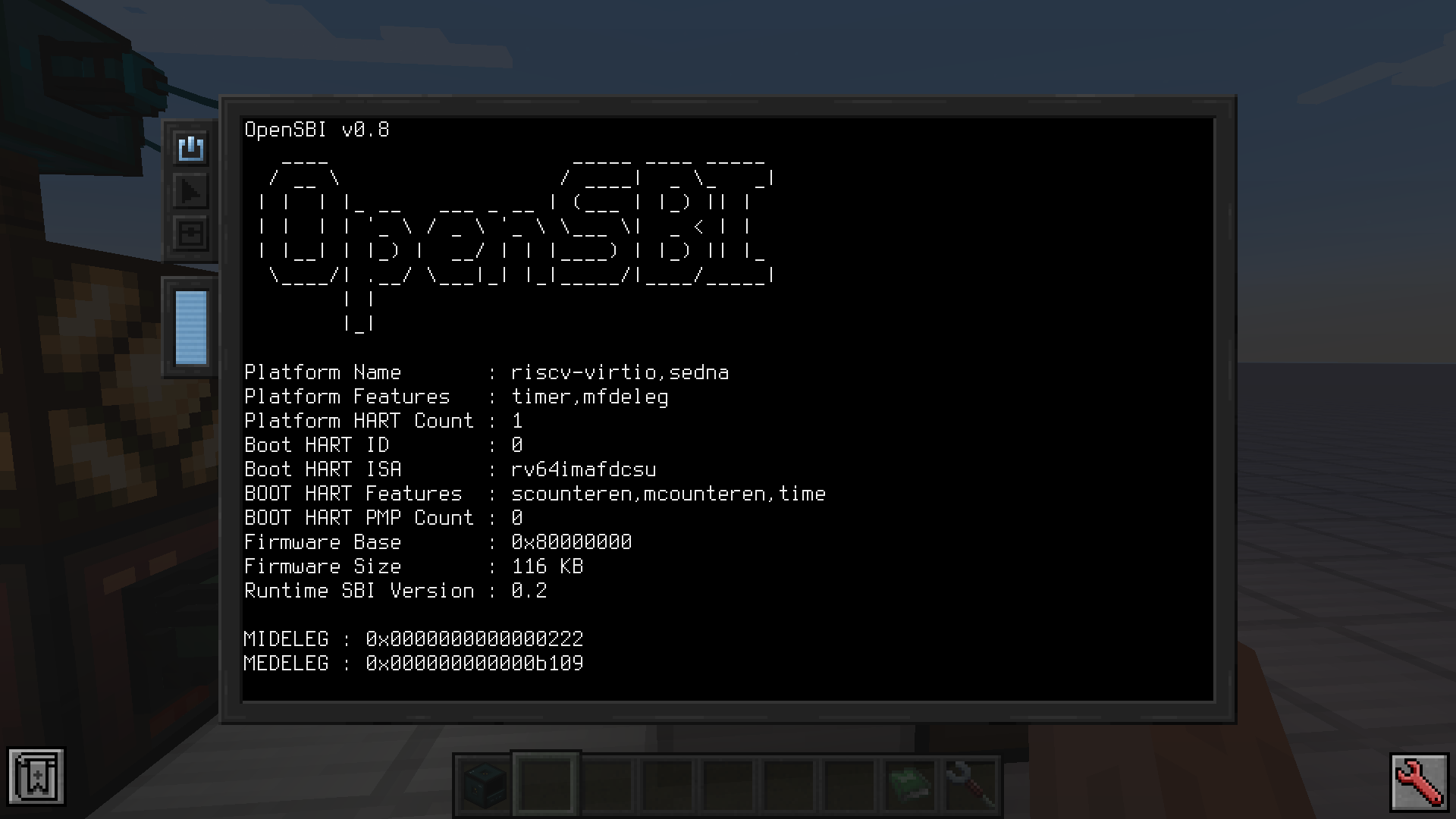Open the computer inventory box button
This screenshot has height=819, width=1456.
(x=190, y=234)
